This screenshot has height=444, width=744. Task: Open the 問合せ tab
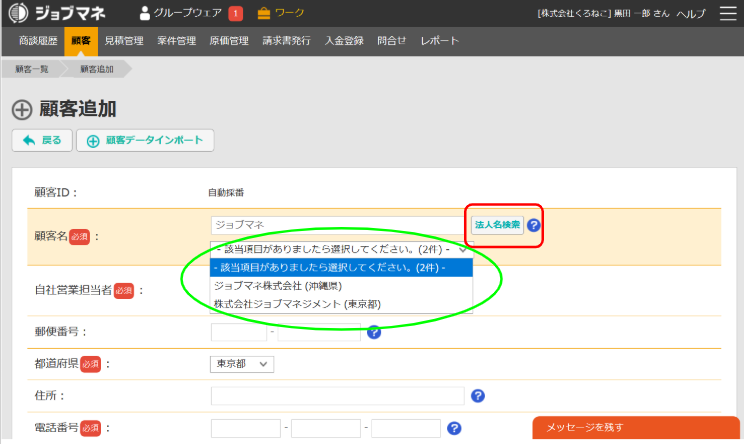tap(392, 41)
